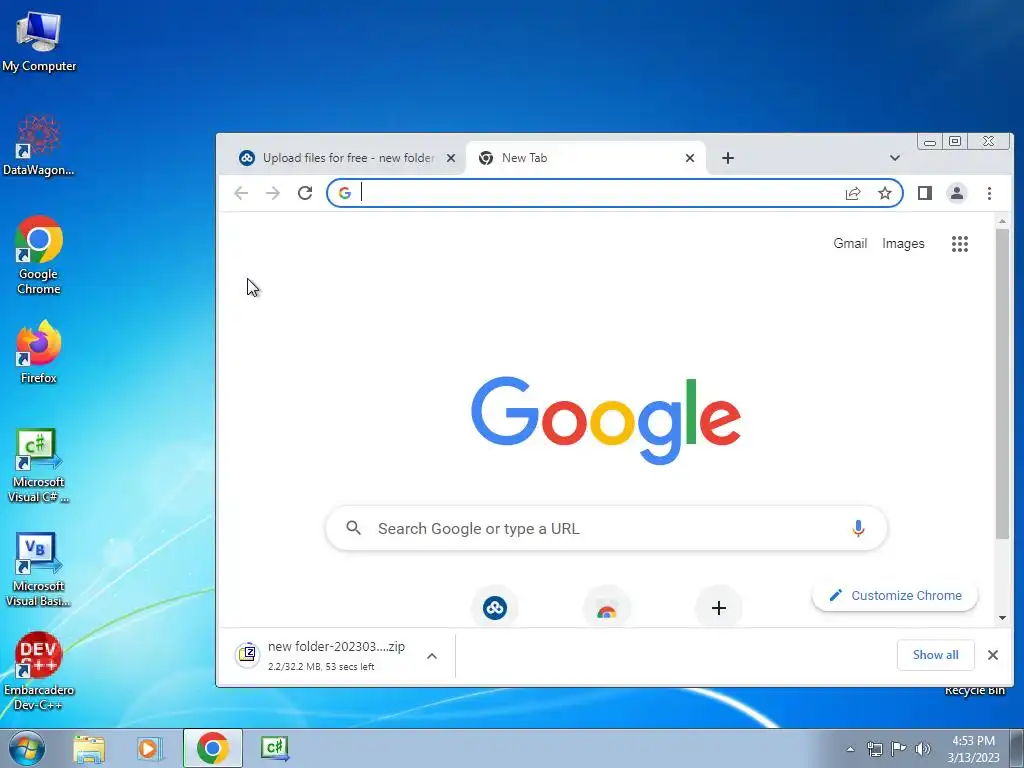Click the magnifier icon in Google search box
The height and width of the screenshot is (768, 1024).
(353, 528)
